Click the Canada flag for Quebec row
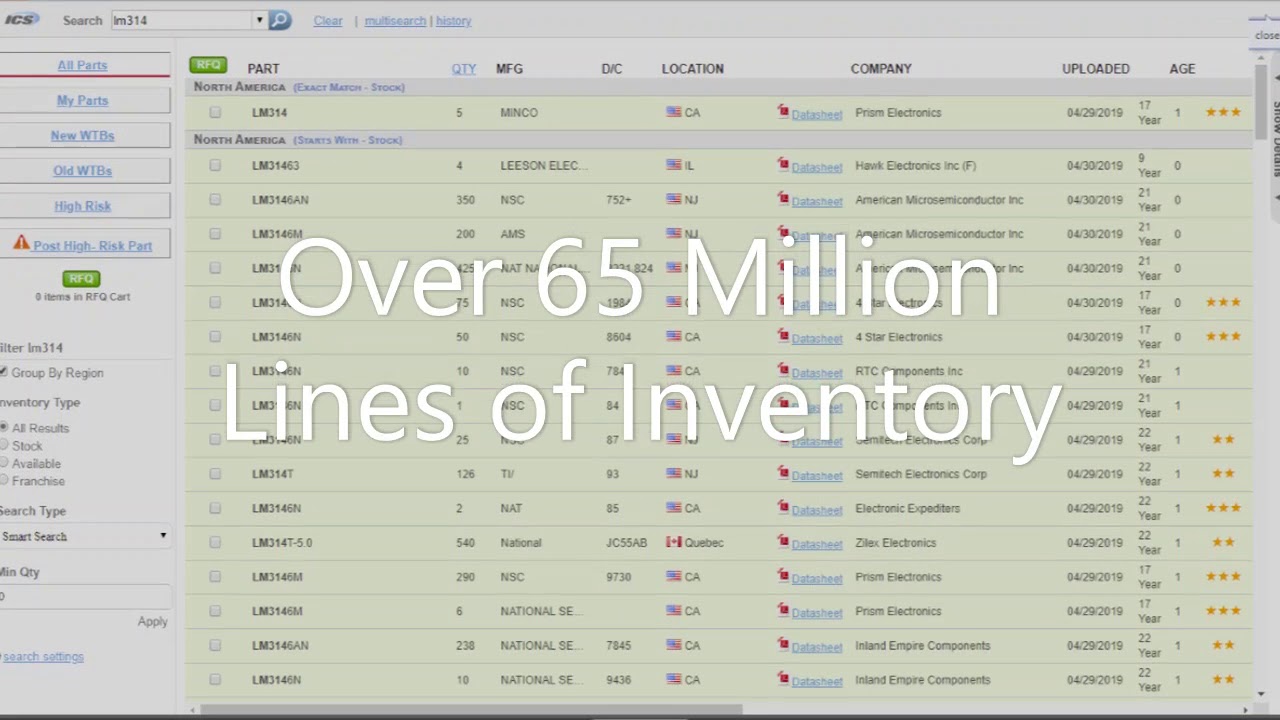Image resolution: width=1280 pixels, height=720 pixels. [x=674, y=542]
